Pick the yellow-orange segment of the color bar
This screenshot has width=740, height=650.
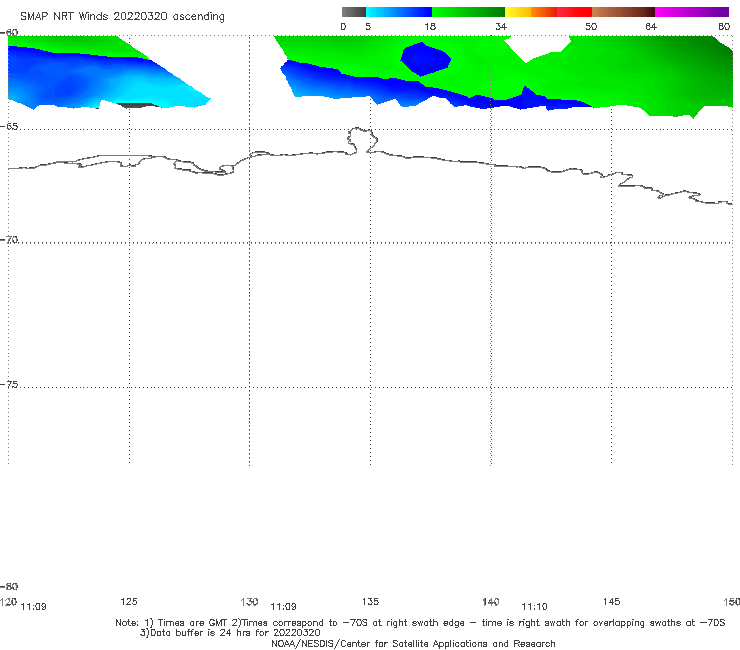tap(531, 12)
